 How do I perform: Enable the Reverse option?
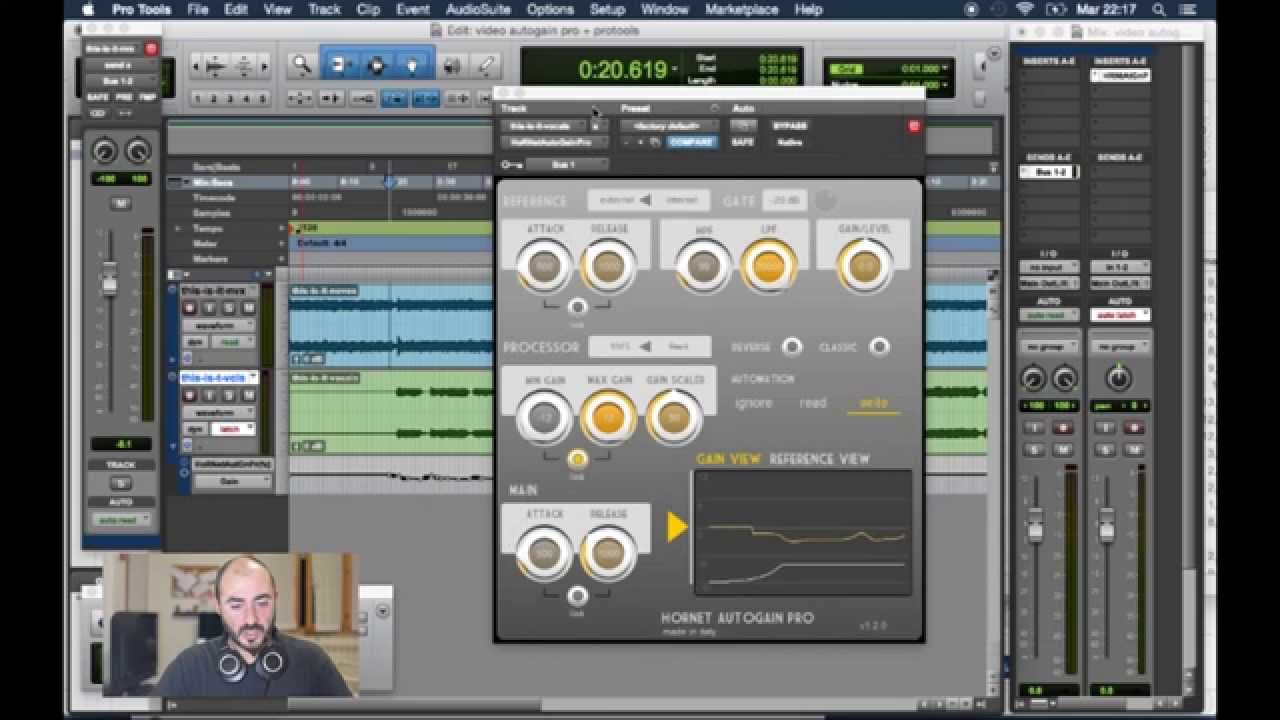point(791,347)
